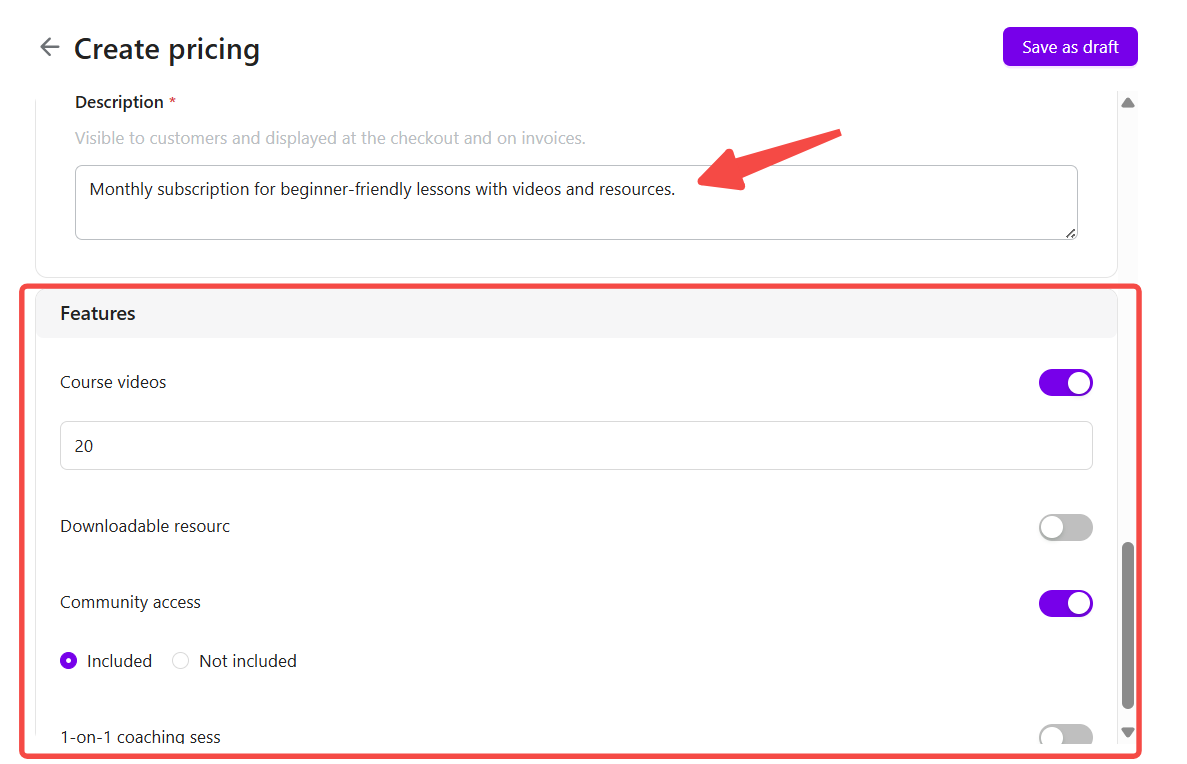This screenshot has width=1187, height=764.
Task: Click the Description box resize handle
Action: point(1070,233)
